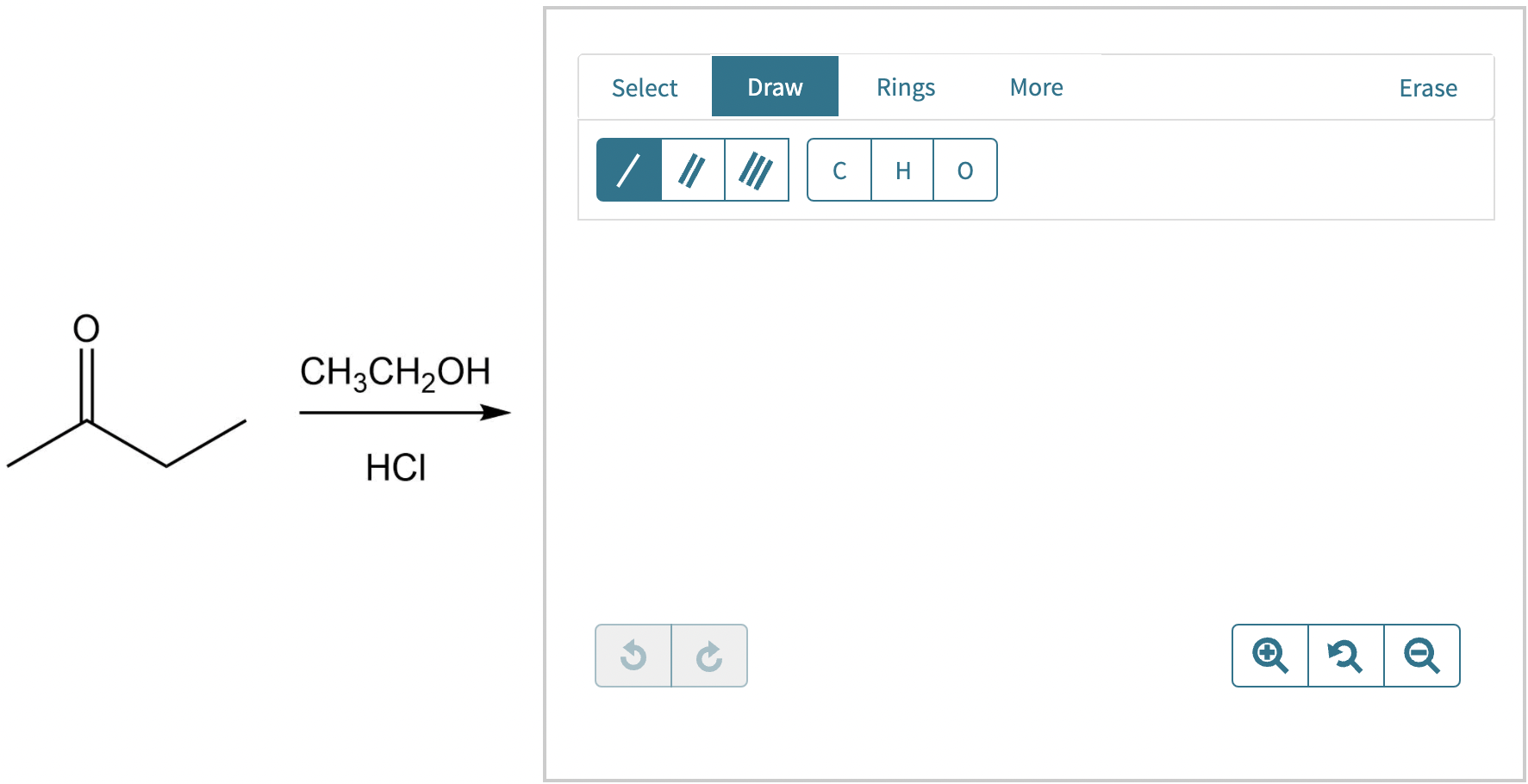Choose the Hydrogen atom button
This screenshot has height=784, width=1528.
pyautogui.click(x=901, y=170)
